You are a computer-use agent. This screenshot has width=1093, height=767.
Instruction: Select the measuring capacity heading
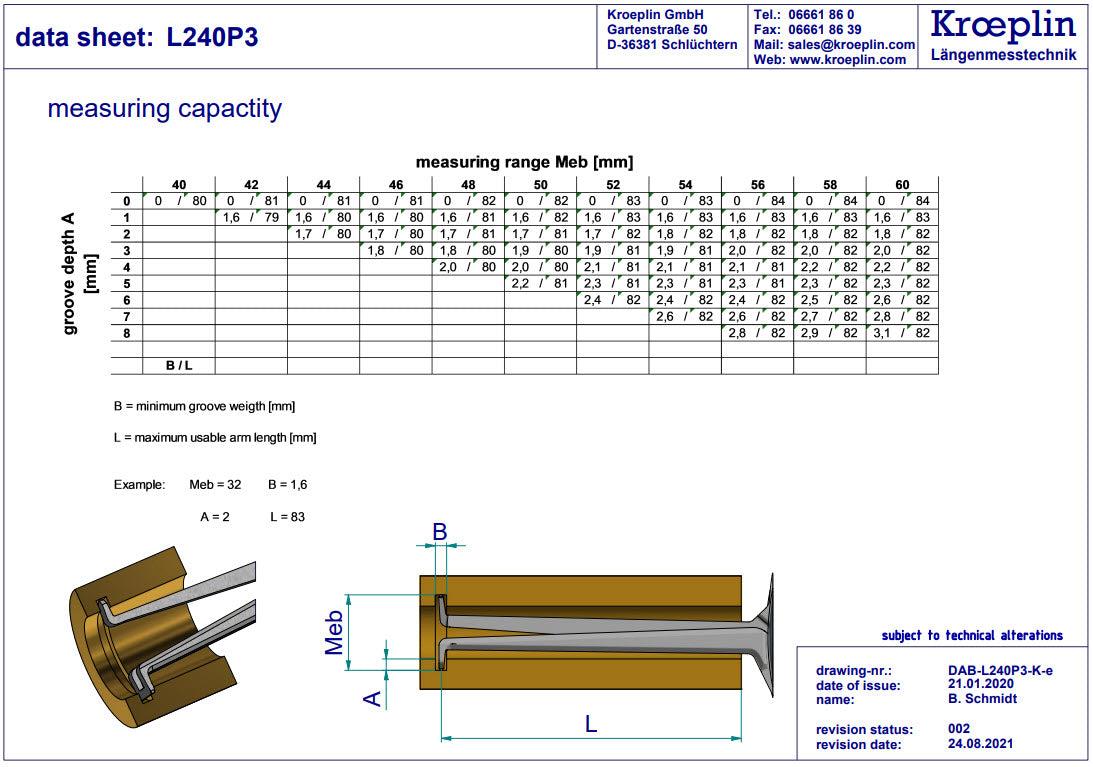(x=165, y=109)
